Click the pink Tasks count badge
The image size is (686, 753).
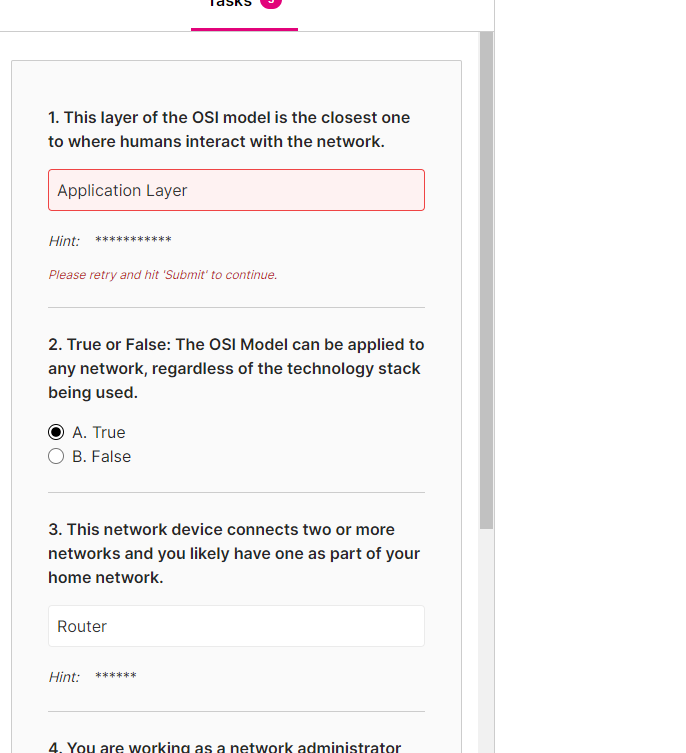pyautogui.click(x=271, y=3)
